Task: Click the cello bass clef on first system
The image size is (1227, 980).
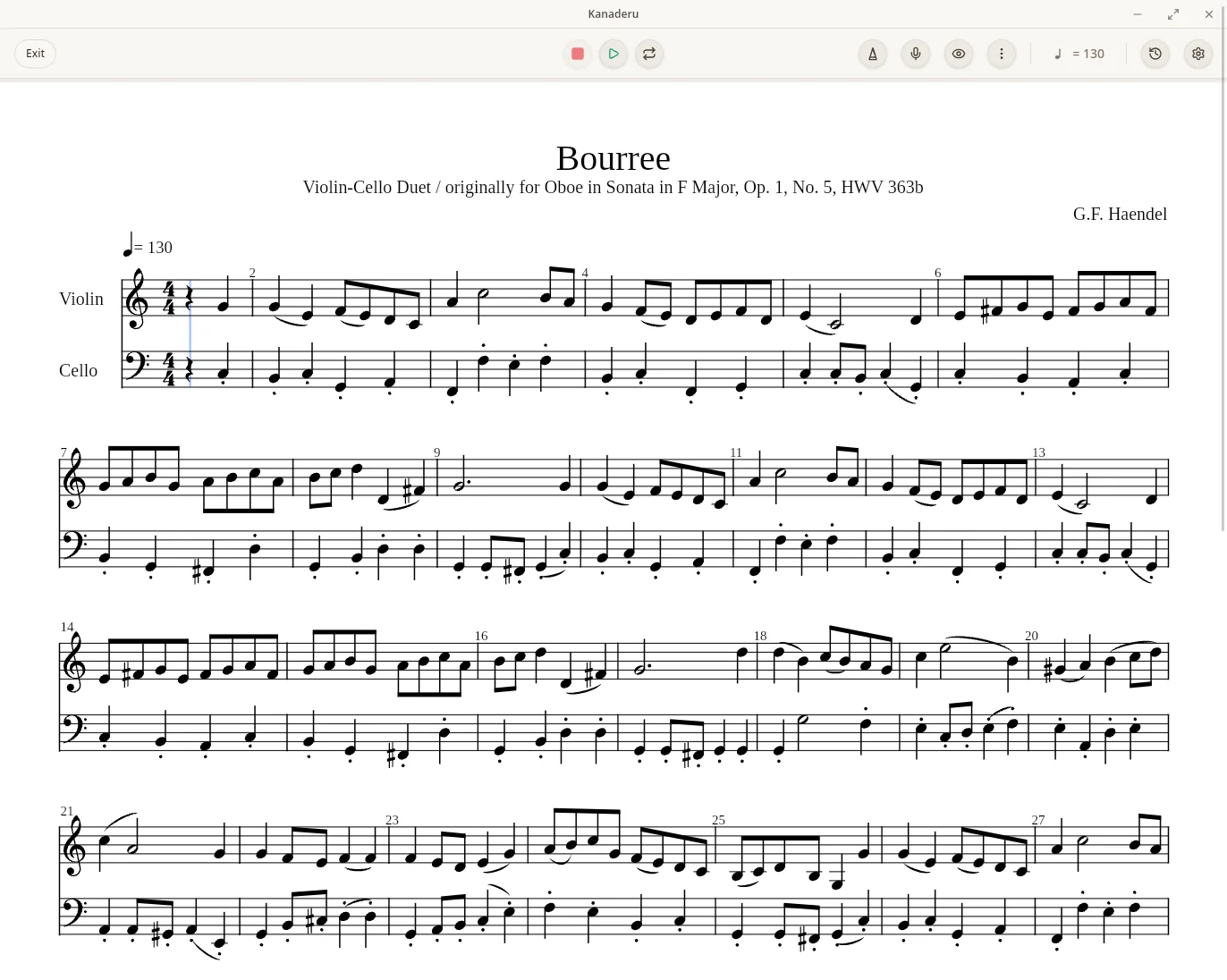Action: (137, 367)
